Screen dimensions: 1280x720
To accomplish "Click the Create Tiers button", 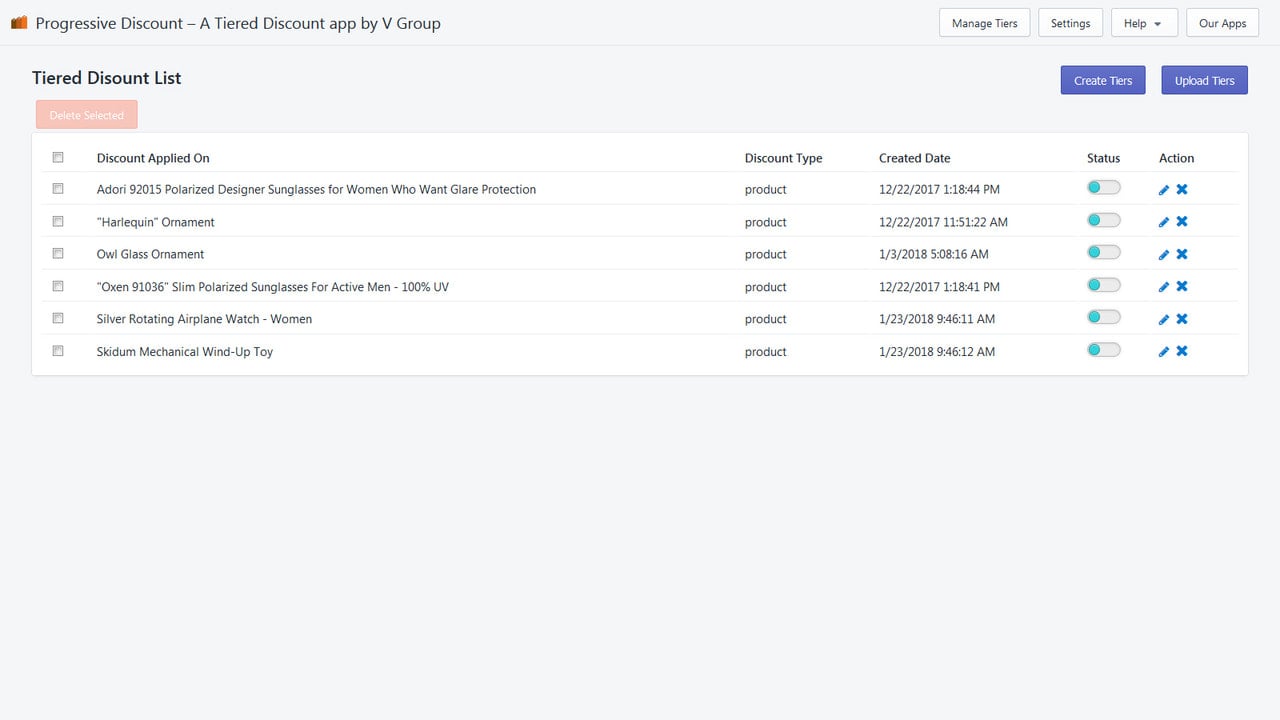I will 1103,80.
